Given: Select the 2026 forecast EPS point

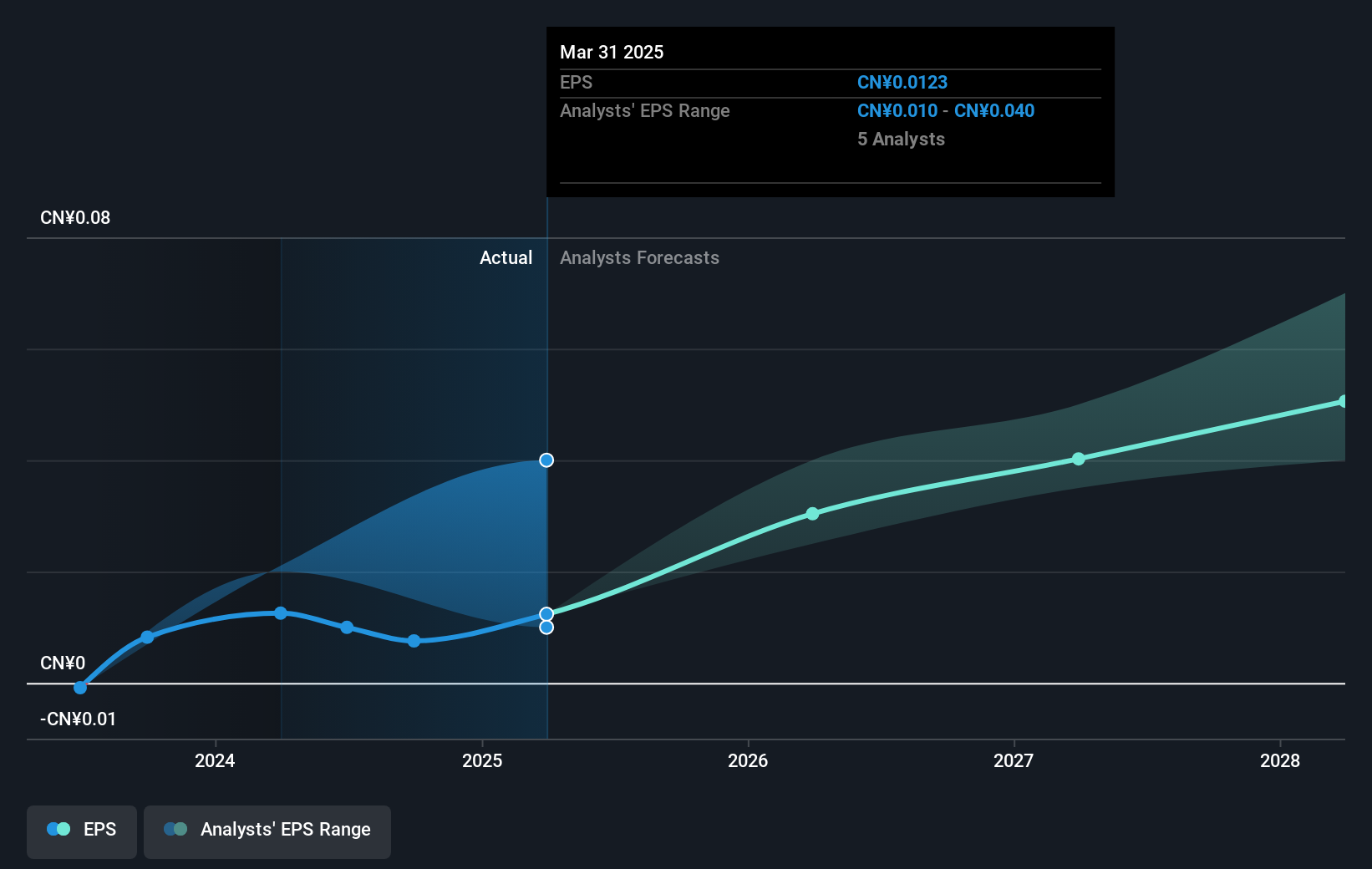Looking at the screenshot, I should pos(813,514).
